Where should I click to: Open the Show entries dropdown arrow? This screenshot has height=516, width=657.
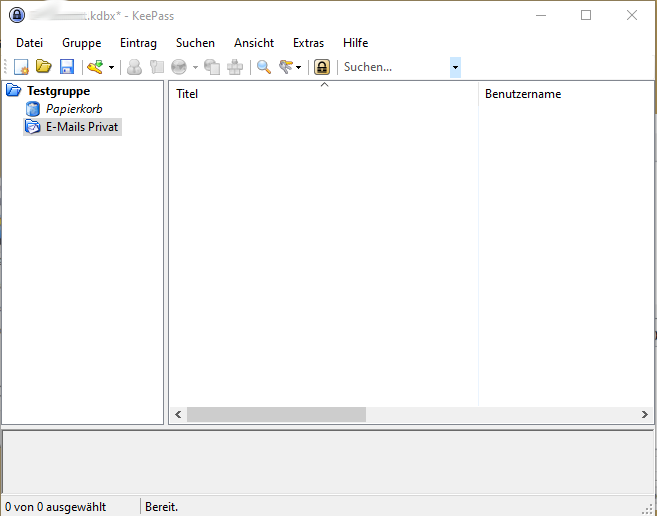[299, 68]
